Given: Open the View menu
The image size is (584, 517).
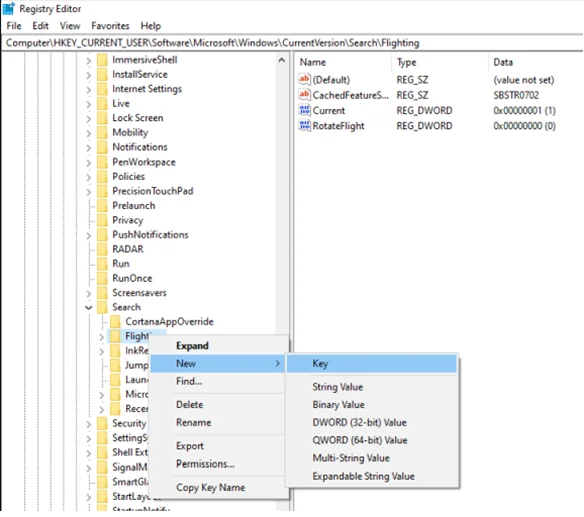Looking at the screenshot, I should (x=70, y=26).
